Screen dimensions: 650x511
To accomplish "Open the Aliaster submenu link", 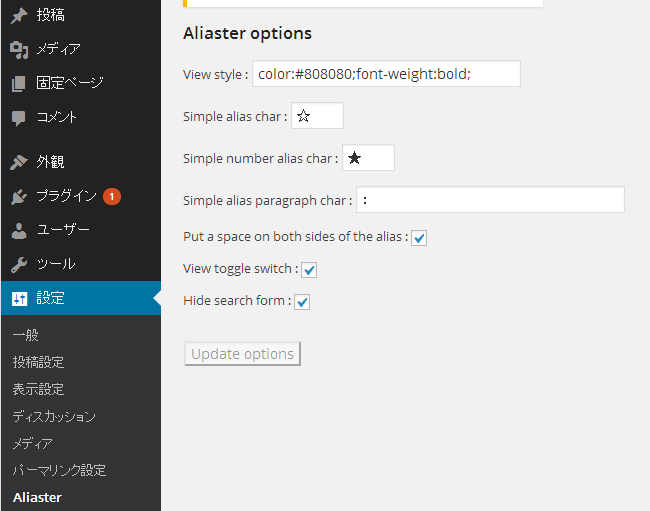I will [37, 497].
